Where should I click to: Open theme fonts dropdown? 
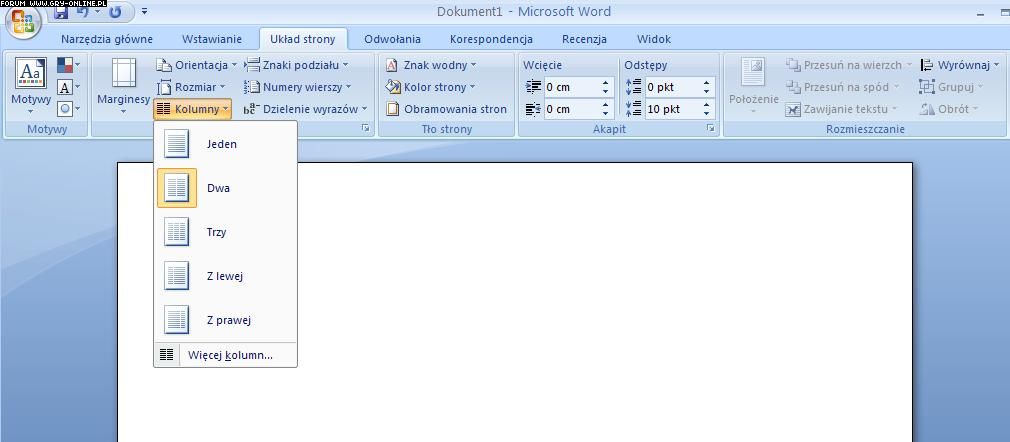(69, 87)
